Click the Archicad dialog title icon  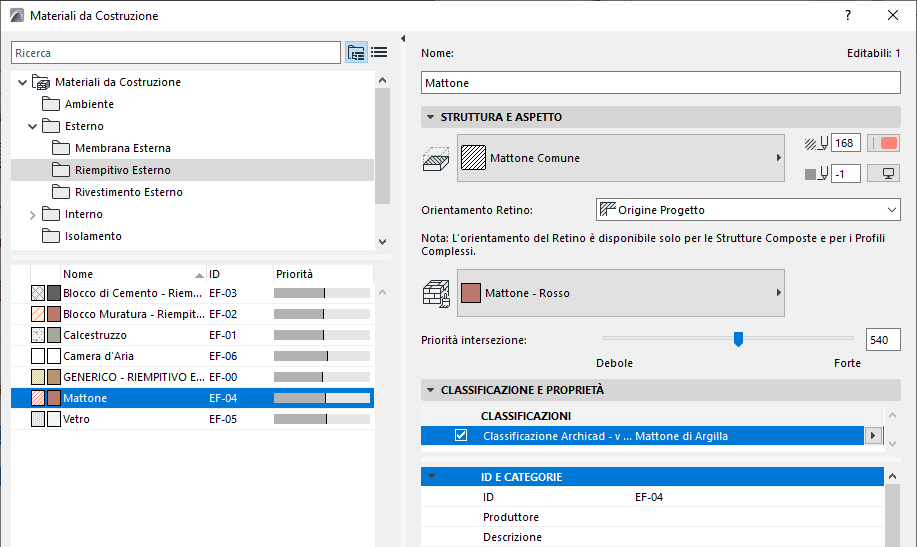(x=17, y=16)
